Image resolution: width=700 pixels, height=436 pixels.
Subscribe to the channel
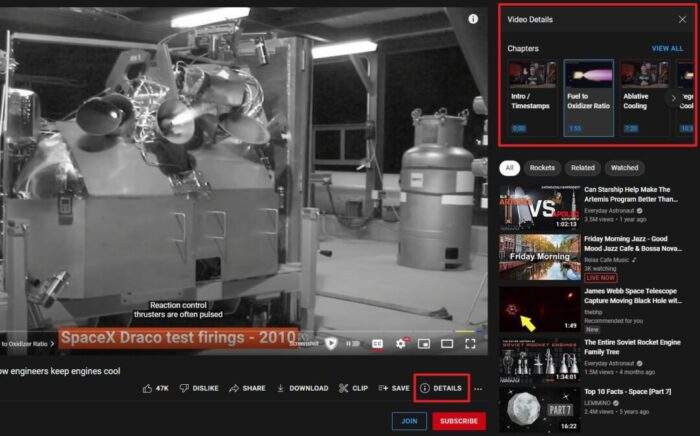coord(459,421)
